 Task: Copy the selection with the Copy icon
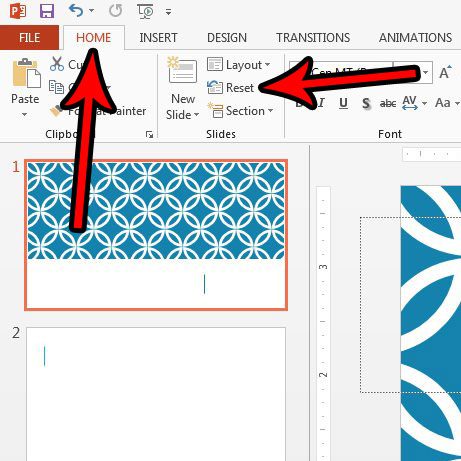[x=56, y=87]
